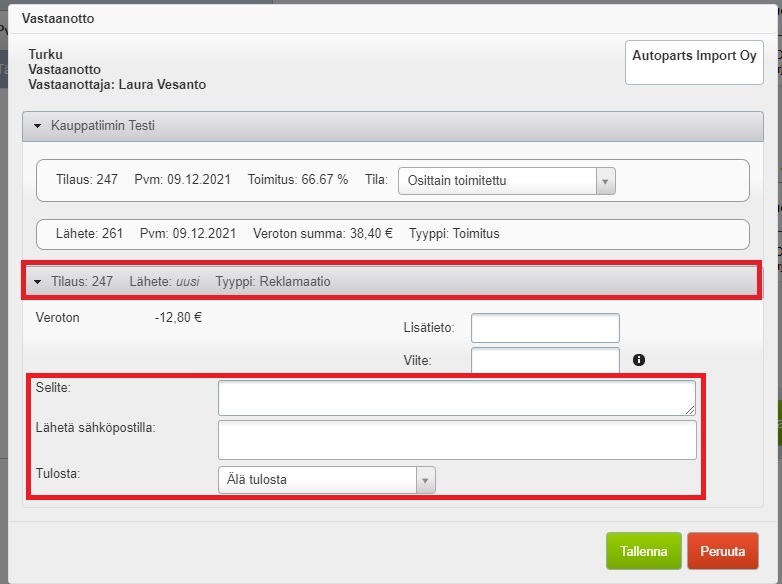Open the Tulosta print options dropdown
This screenshot has width=782, height=584.
coord(326,480)
